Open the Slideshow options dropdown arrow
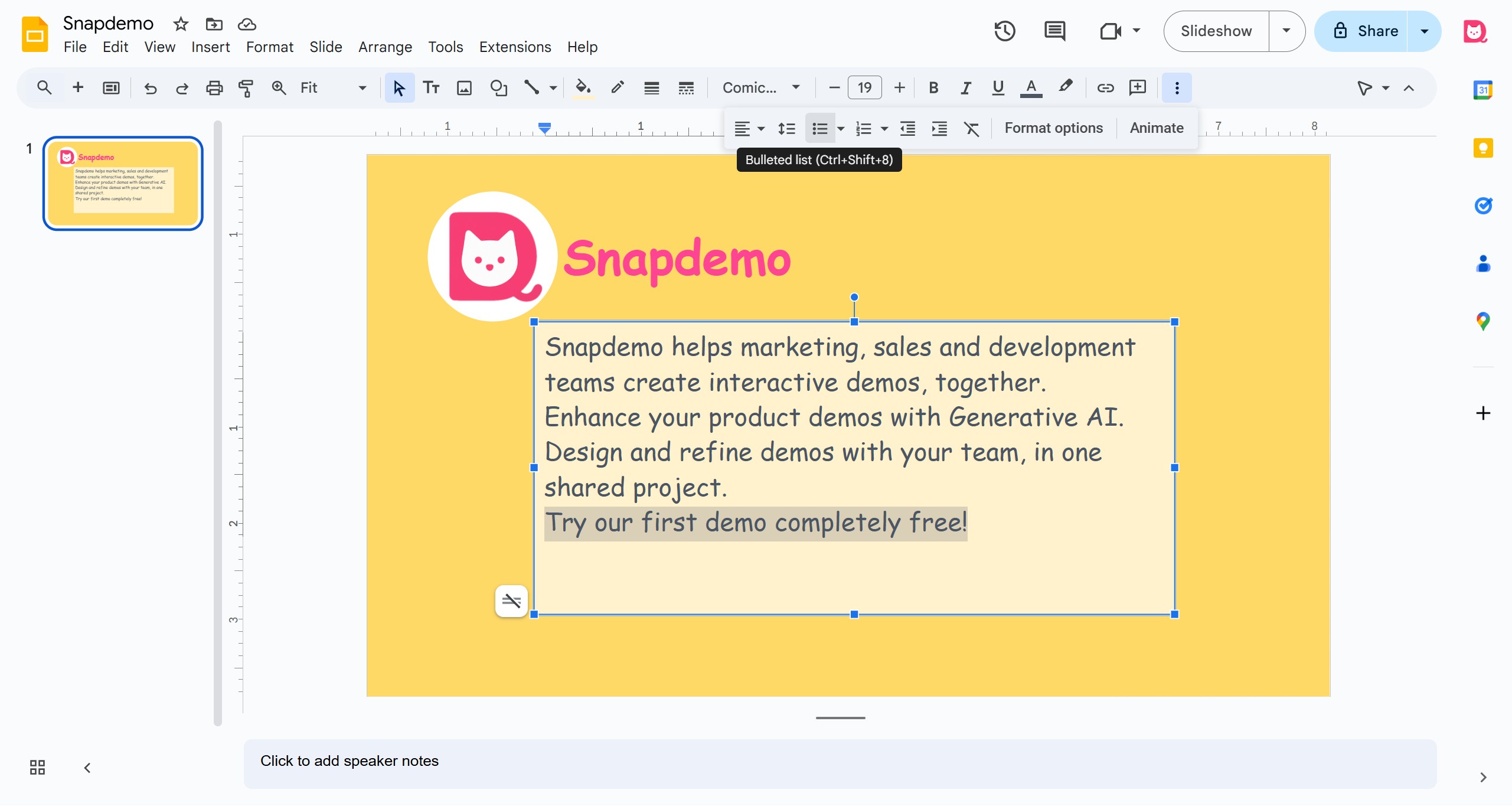The height and width of the screenshot is (806, 1512). 1286,31
